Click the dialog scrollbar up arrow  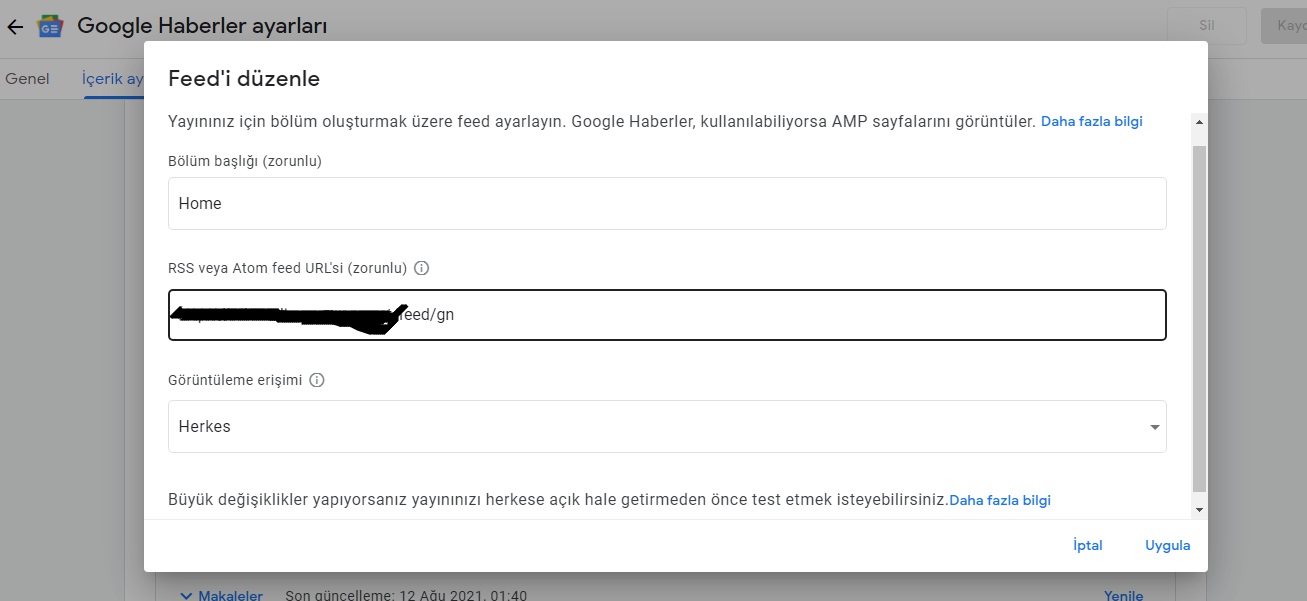click(1200, 122)
